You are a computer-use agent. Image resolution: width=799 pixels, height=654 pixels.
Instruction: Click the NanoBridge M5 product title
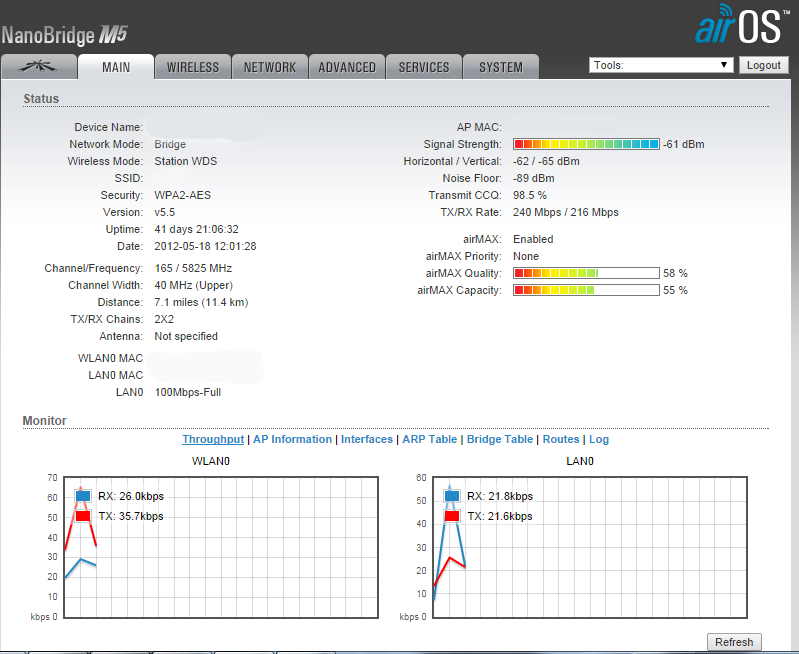tap(64, 36)
